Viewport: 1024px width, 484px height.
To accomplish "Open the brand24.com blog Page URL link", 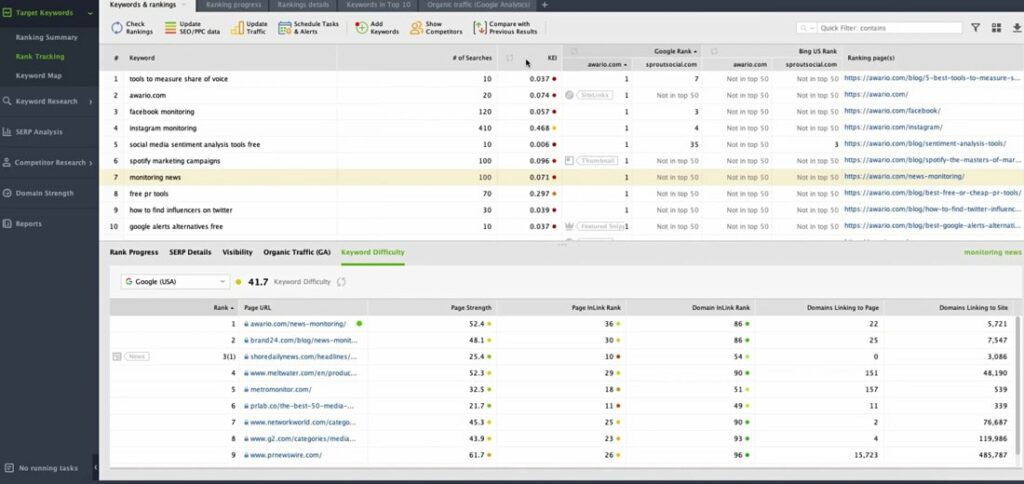I will tap(304, 340).
